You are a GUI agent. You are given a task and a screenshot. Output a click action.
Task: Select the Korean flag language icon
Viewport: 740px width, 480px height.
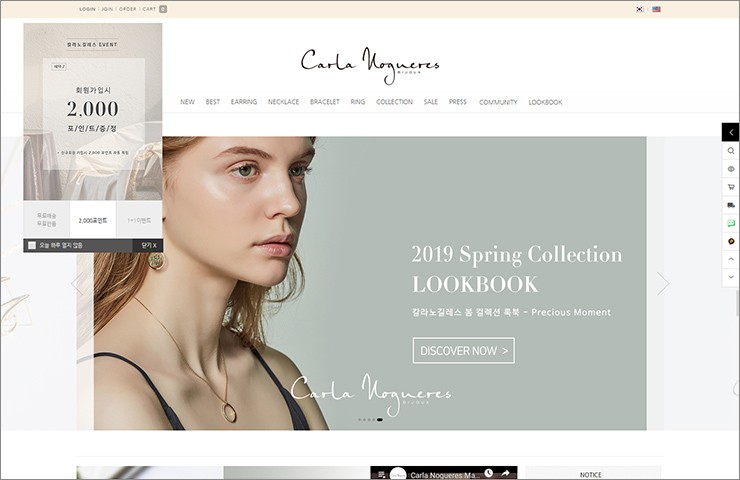(639, 9)
